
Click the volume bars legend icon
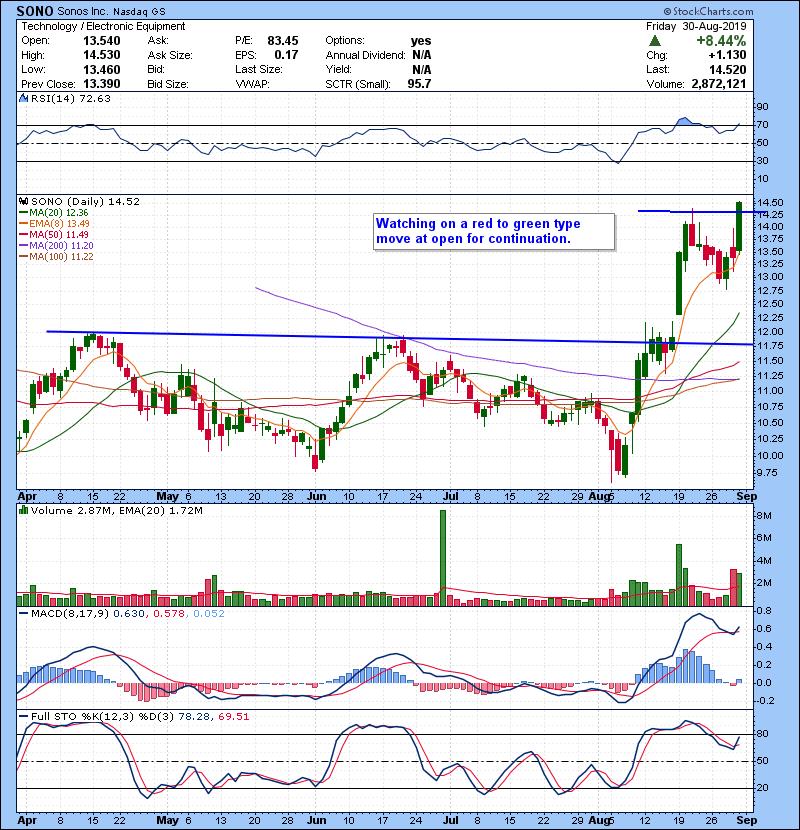tap(23, 510)
